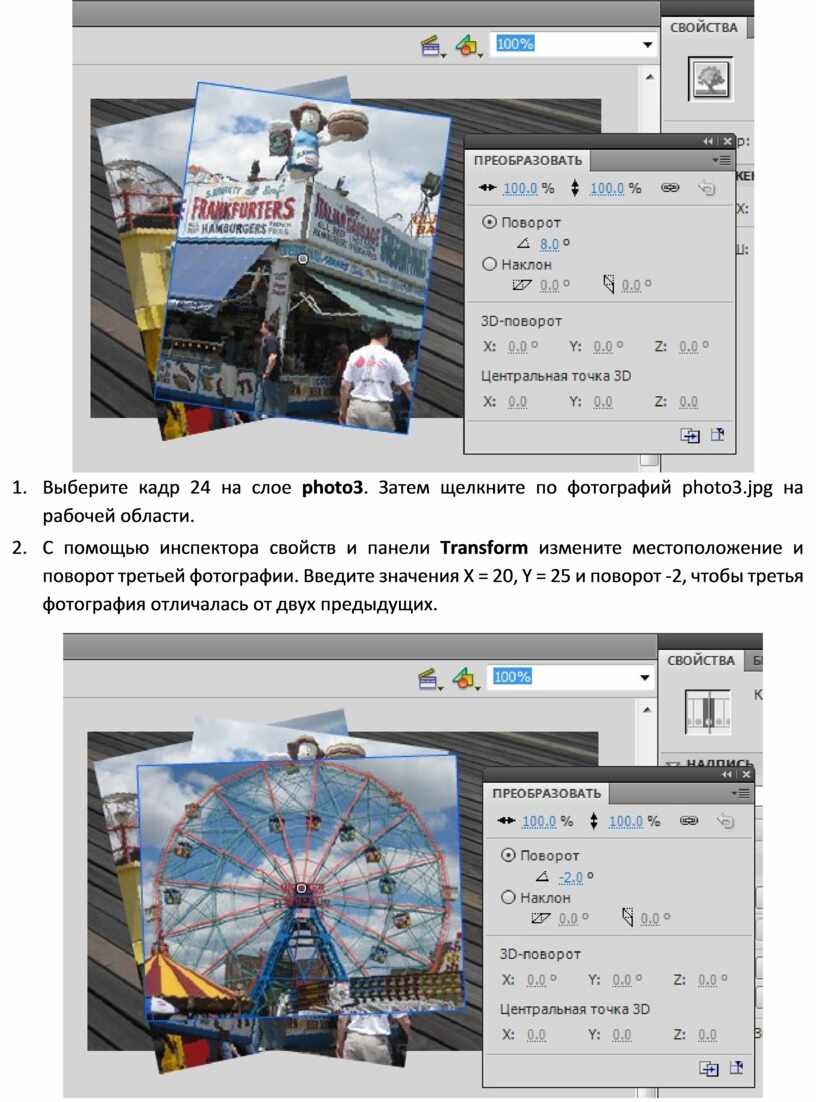Image resolution: width=816 pixels, height=1102 pixels.
Task: Open zoom 100% dropdown arrow above Frankfurters photo
Action: pyautogui.click(x=647, y=45)
